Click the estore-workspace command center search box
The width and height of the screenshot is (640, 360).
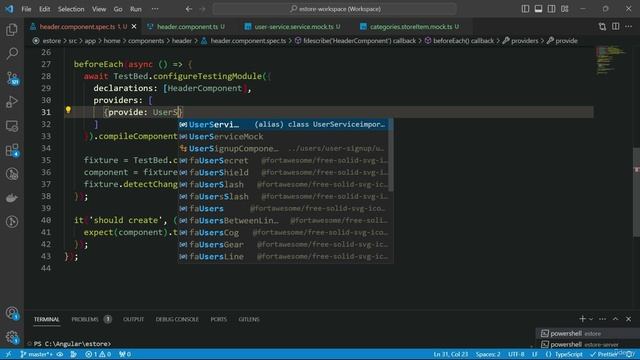coord(335,9)
